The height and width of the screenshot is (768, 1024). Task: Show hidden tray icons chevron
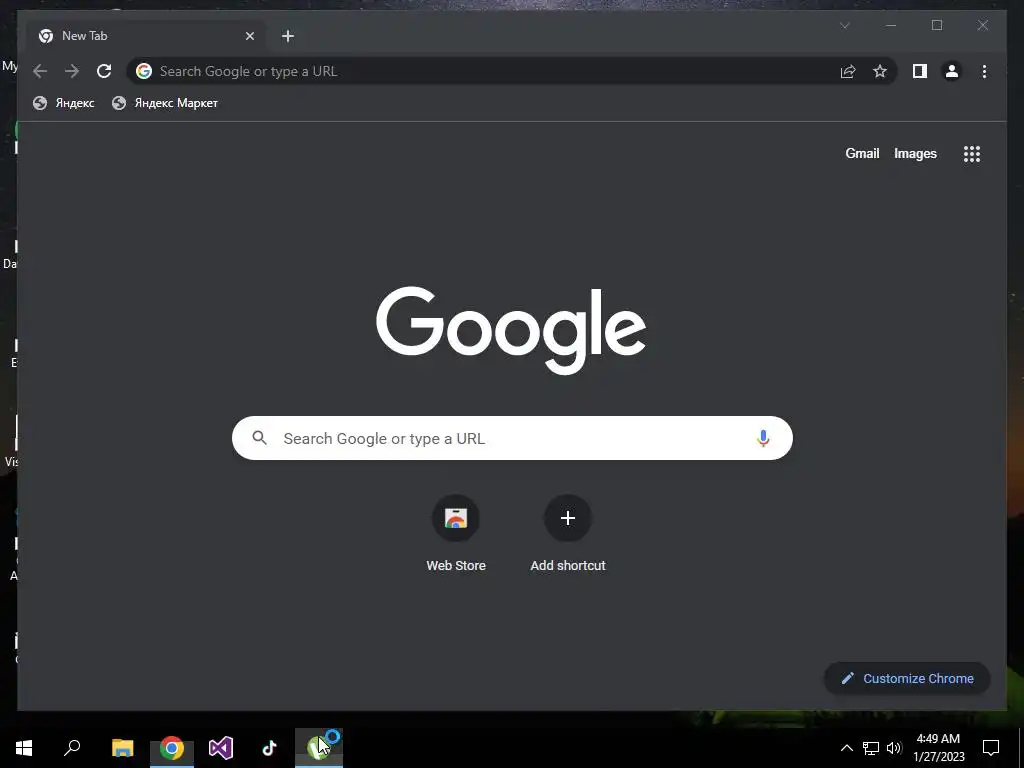[846, 748]
